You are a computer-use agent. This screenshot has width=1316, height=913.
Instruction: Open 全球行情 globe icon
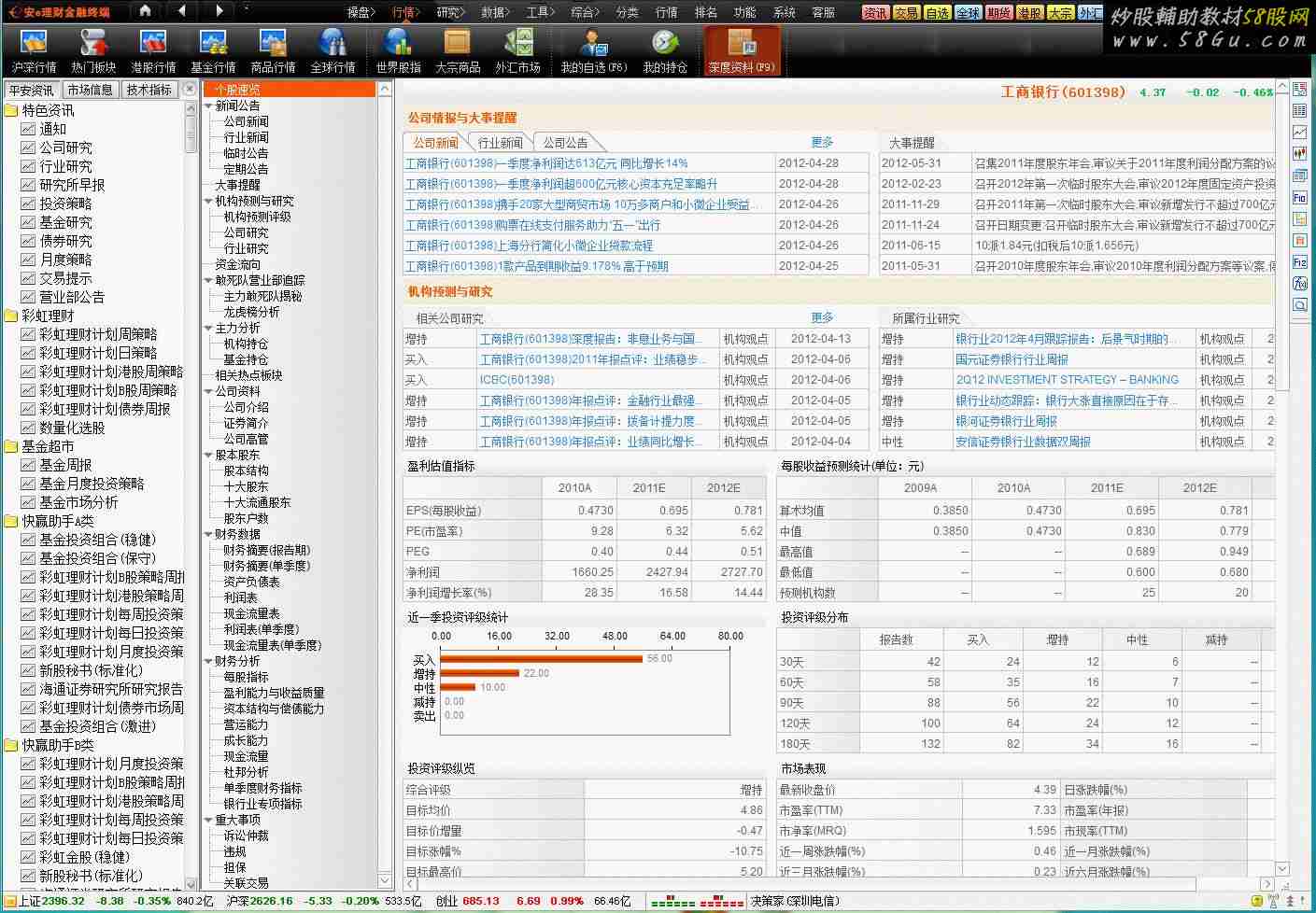(333, 43)
